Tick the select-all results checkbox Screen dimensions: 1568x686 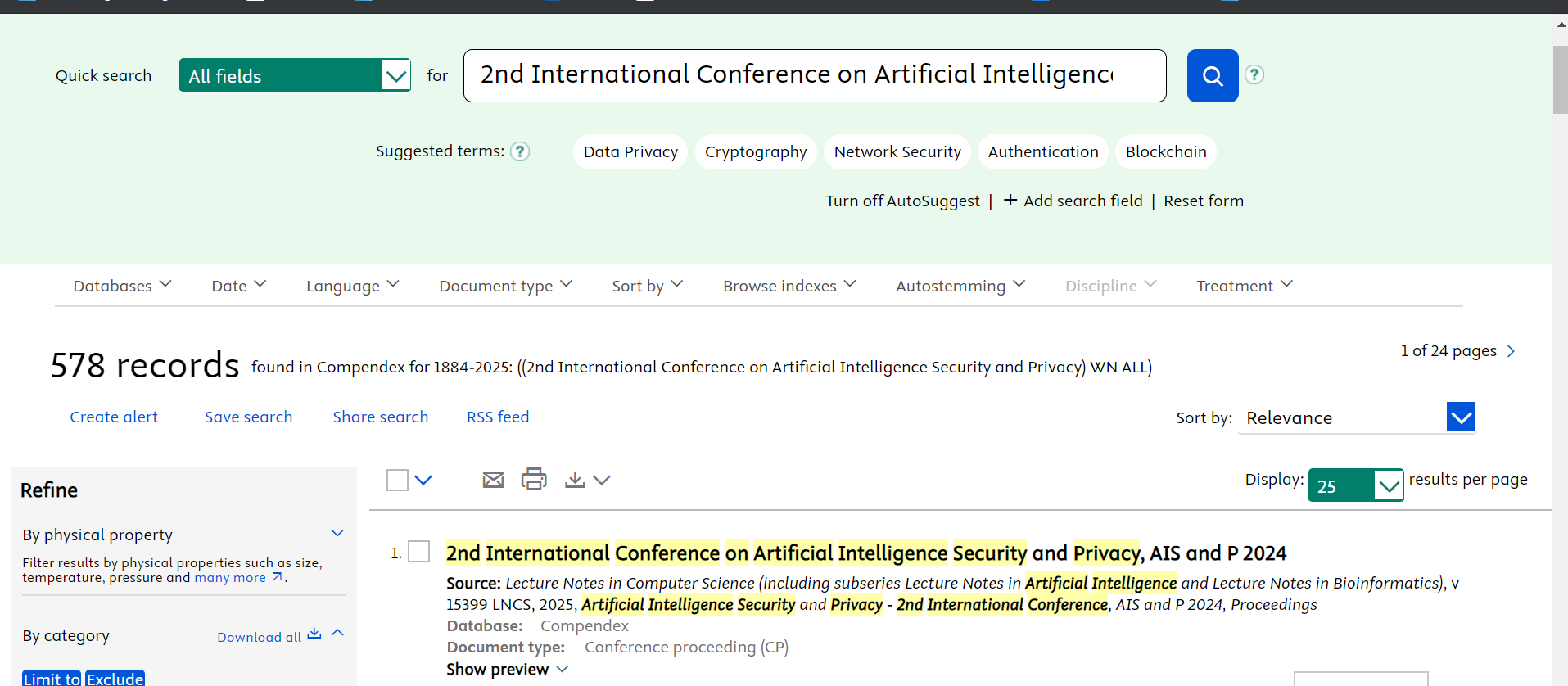click(397, 480)
